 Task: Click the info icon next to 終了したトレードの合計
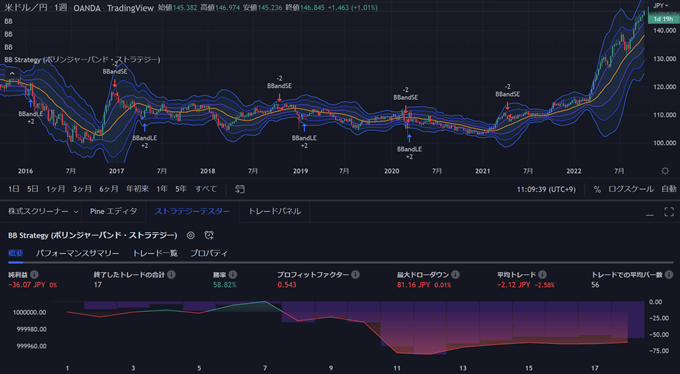click(171, 275)
